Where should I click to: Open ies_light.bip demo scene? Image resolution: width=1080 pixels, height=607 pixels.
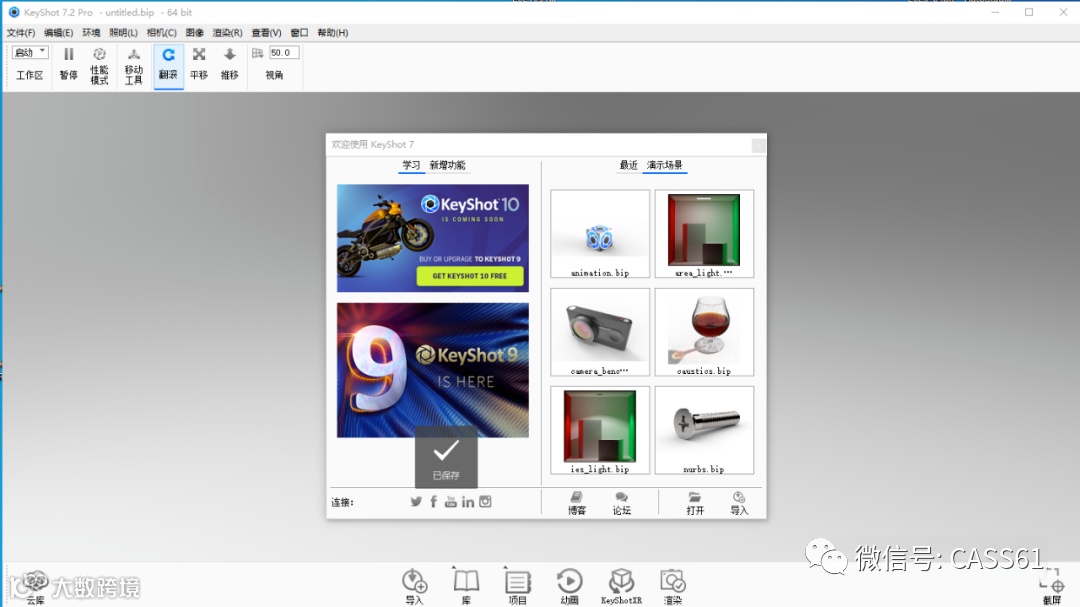(600, 431)
